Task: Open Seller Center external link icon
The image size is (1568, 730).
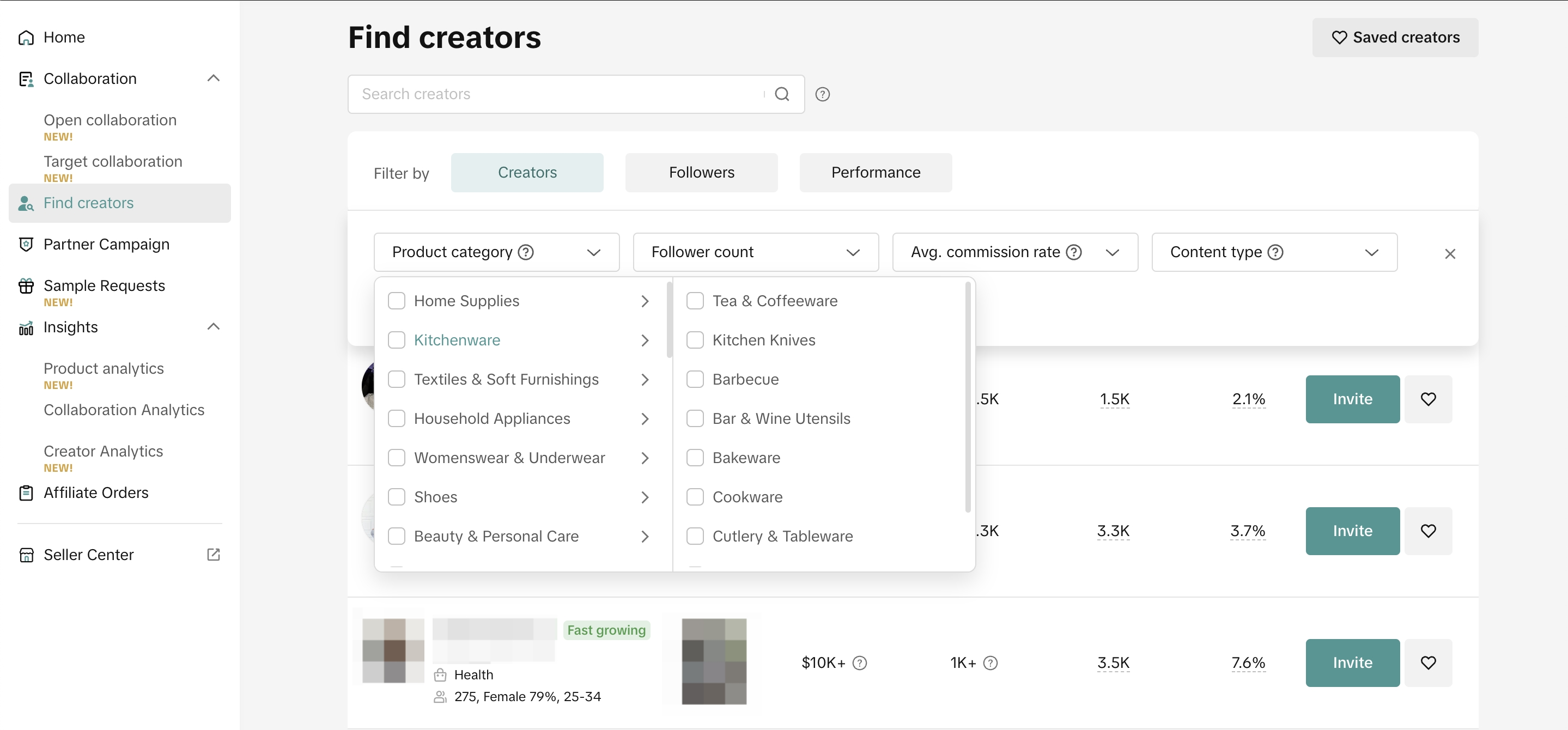Action: click(213, 555)
